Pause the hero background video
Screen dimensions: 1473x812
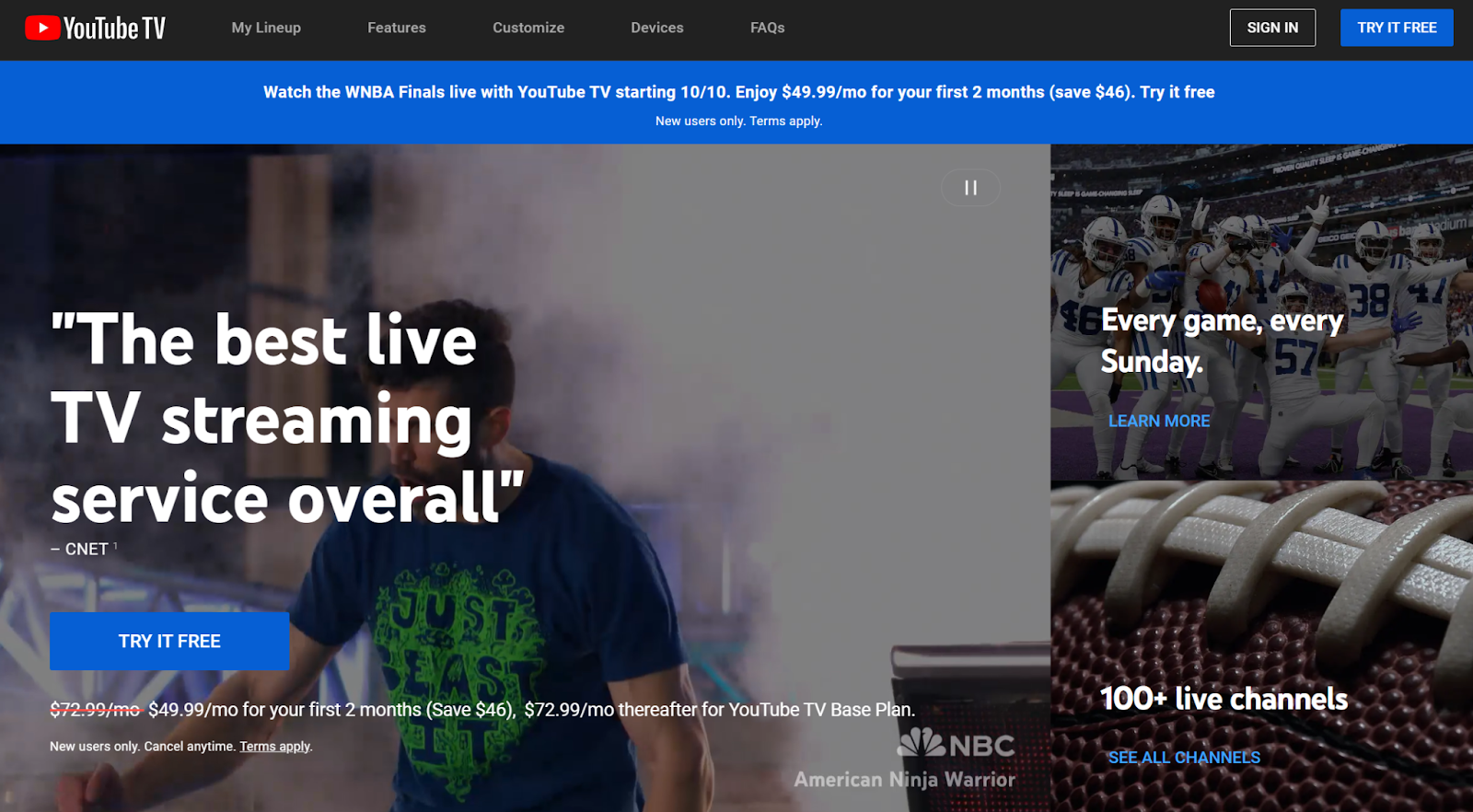point(970,188)
